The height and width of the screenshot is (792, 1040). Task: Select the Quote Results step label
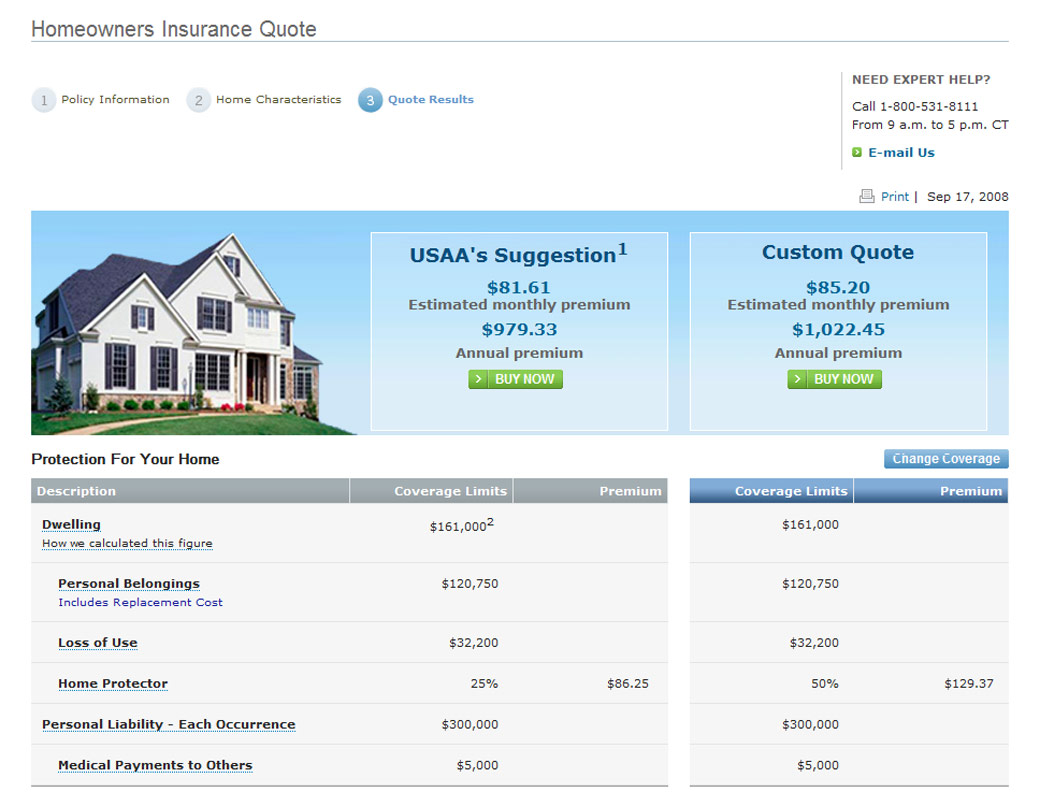[x=431, y=100]
